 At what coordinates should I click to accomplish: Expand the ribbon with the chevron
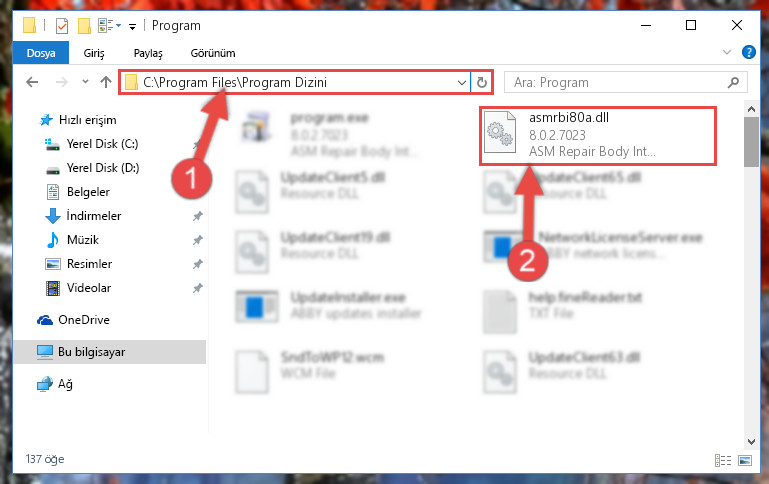click(x=727, y=52)
